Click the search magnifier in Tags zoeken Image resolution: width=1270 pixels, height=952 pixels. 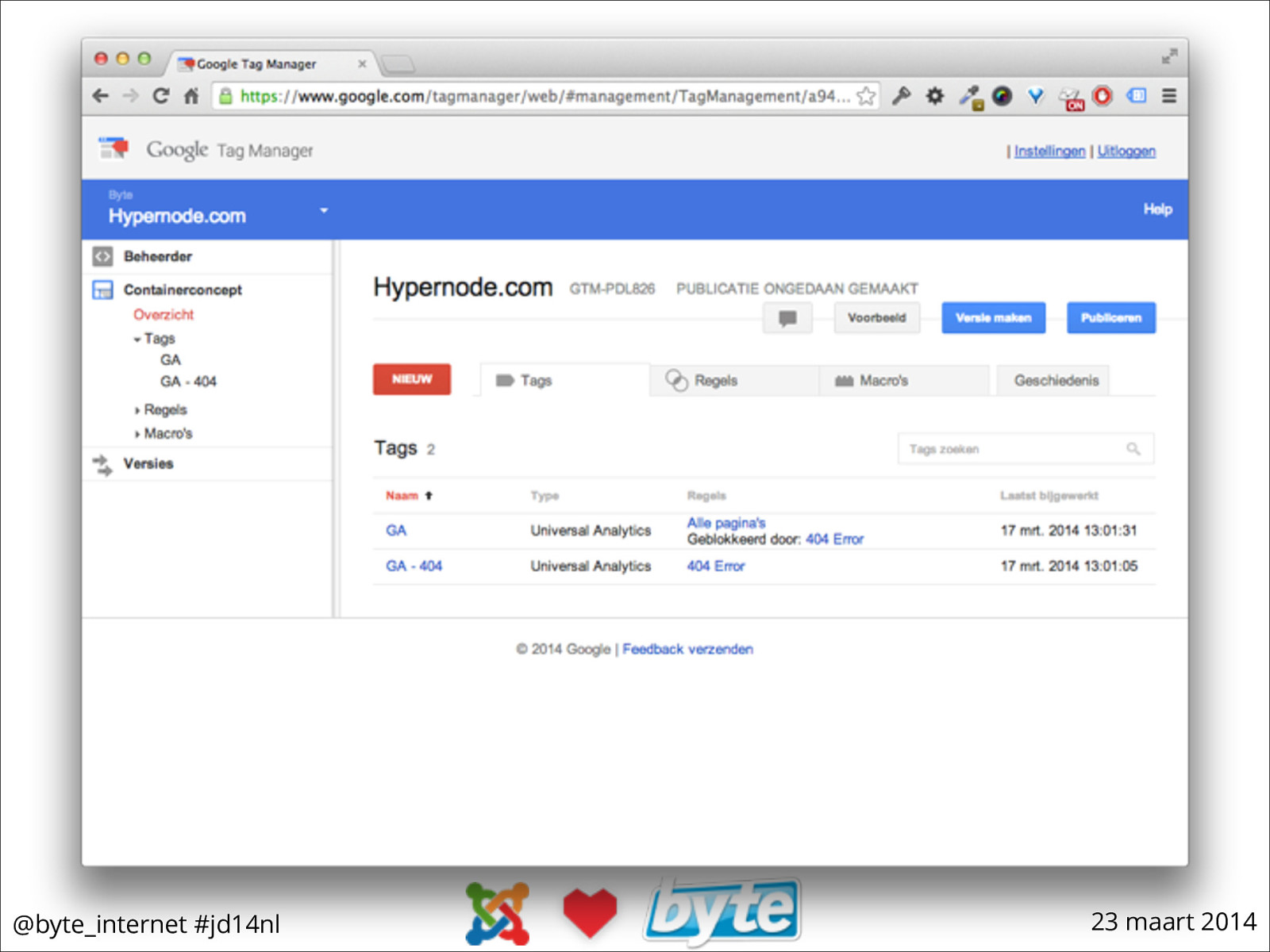click(1133, 449)
